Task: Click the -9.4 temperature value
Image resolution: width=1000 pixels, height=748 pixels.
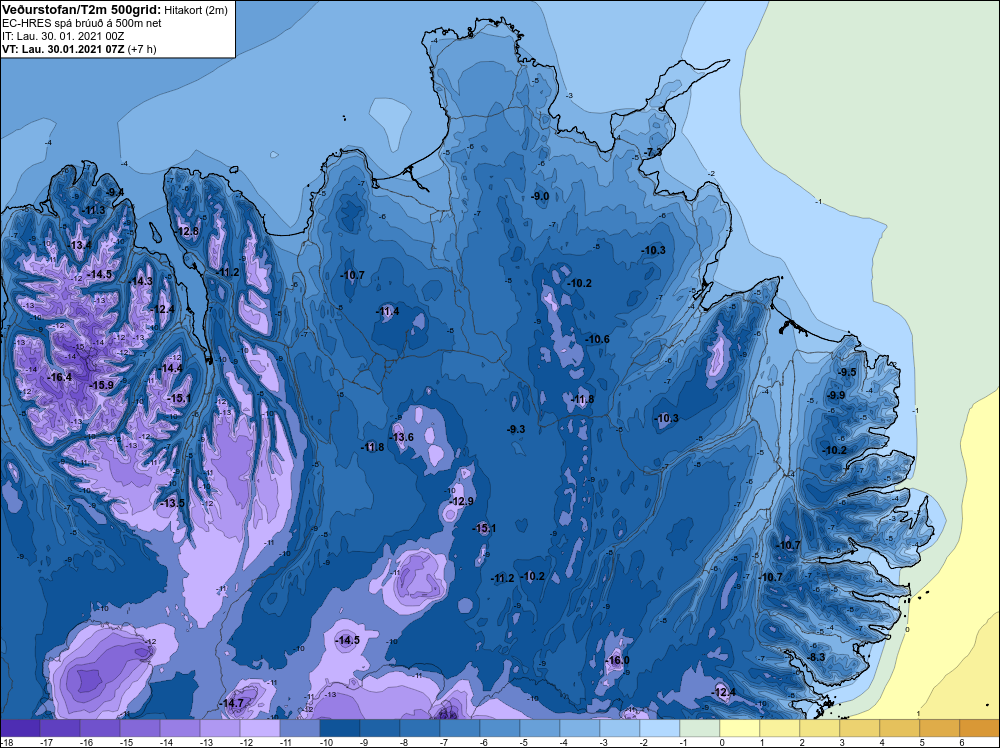Action: pyautogui.click(x=115, y=192)
